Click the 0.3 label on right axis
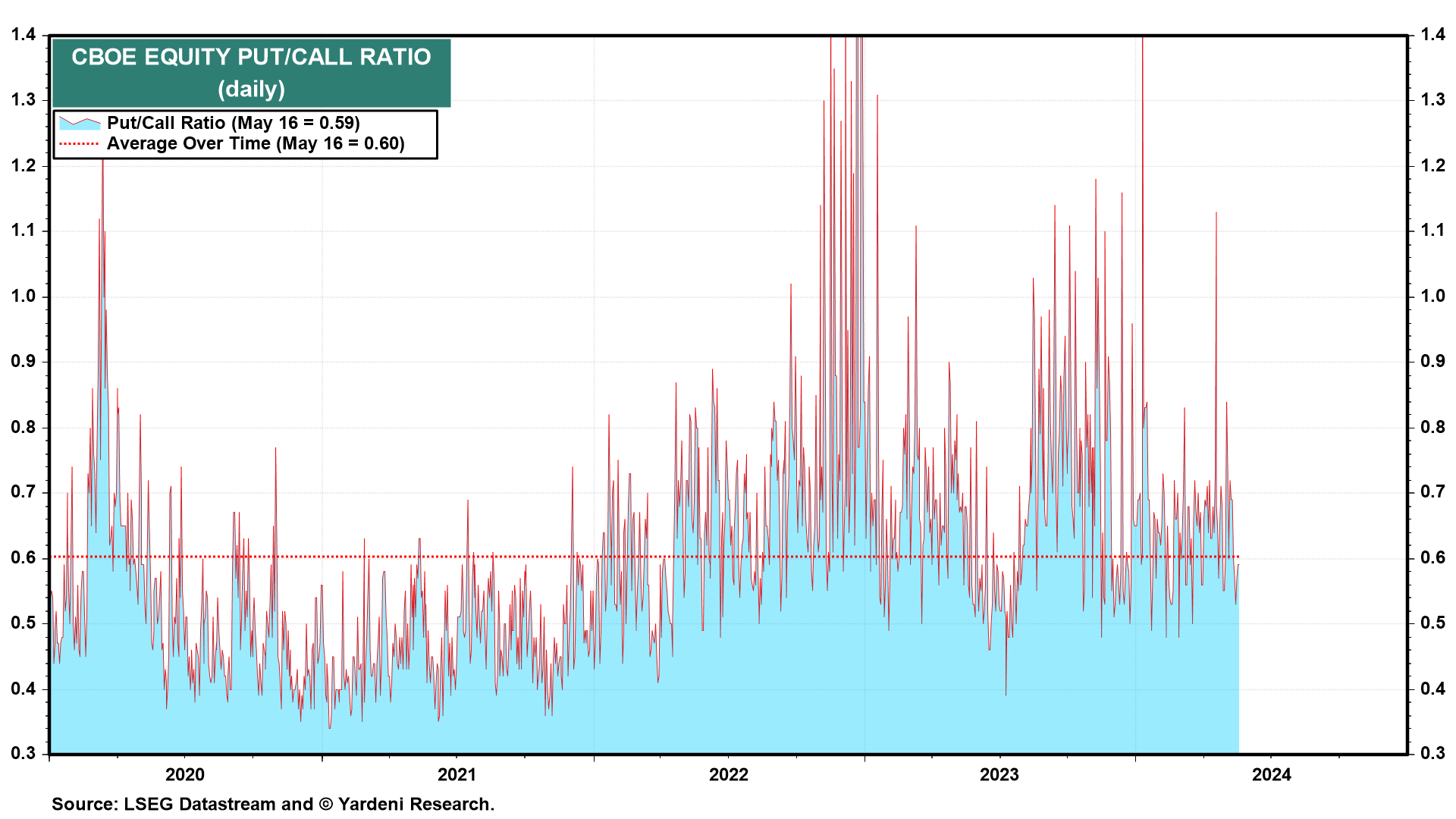Viewport: 1456px width, 819px height. point(1432,753)
